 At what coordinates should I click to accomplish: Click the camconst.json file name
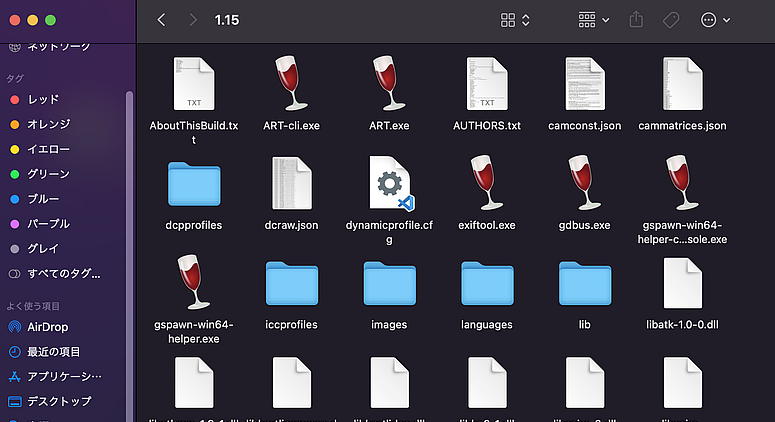click(x=585, y=126)
